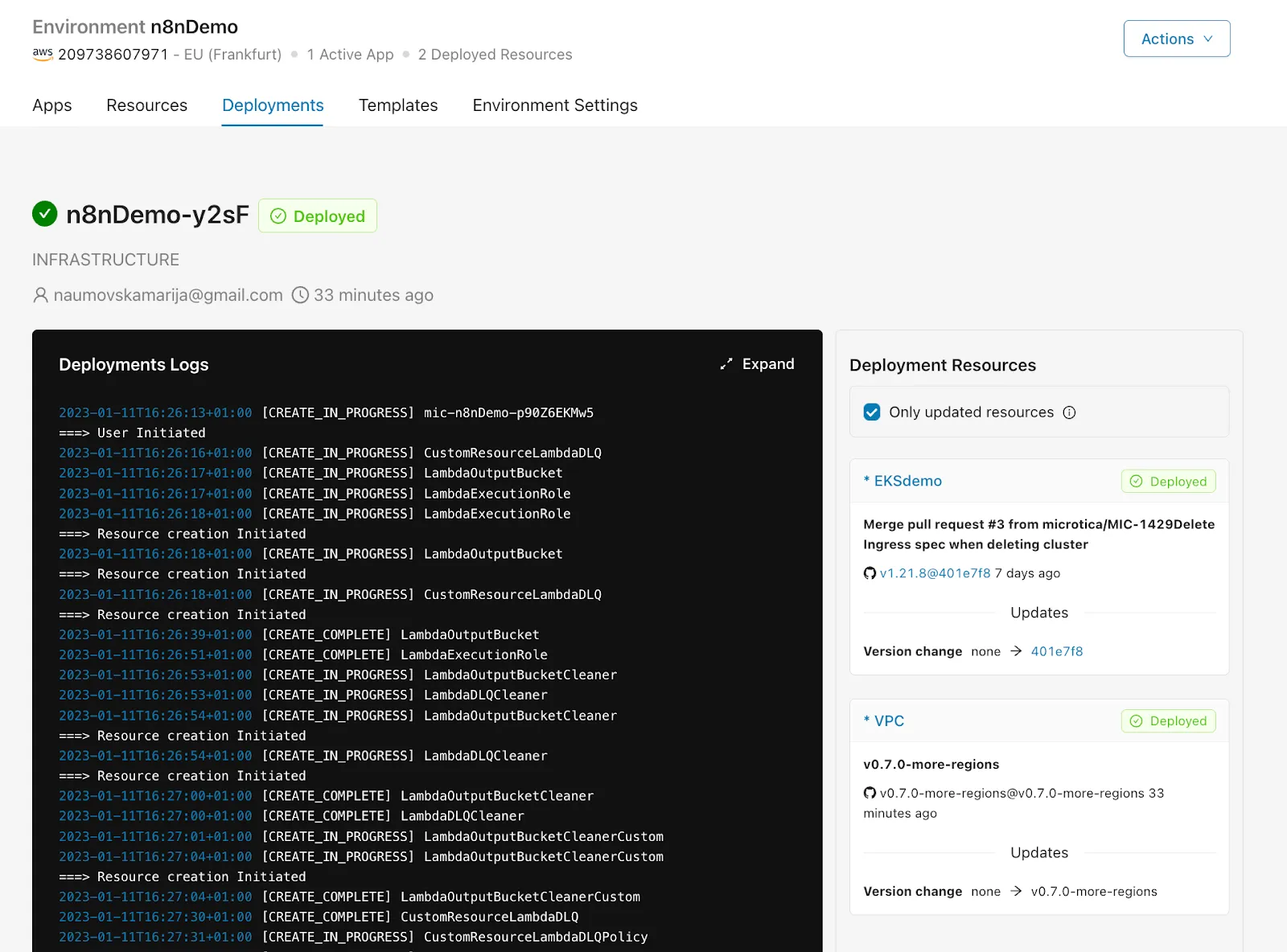Click the GitHub icon on the VPC card
1287x952 pixels.
coord(870,793)
